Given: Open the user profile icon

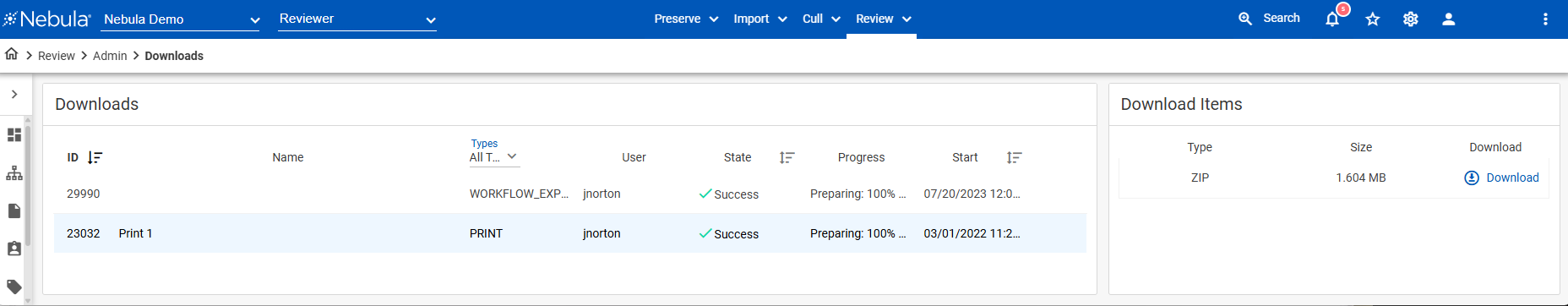Looking at the screenshot, I should 1448,19.
